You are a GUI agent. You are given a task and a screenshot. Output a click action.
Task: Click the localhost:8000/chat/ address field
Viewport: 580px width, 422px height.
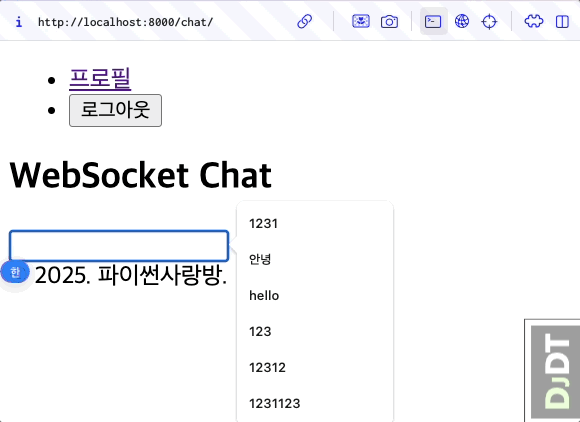(x=125, y=22)
